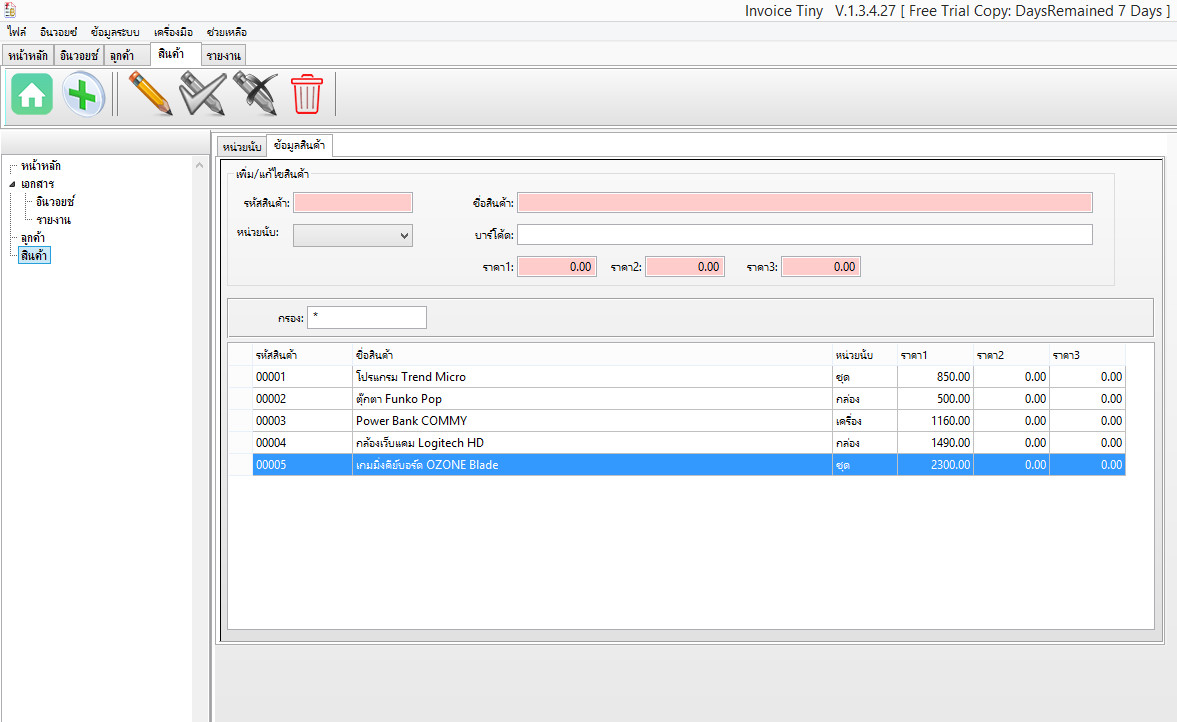Image resolution: width=1177 pixels, height=722 pixels.
Task: Click the 2300.00 price cell
Action: click(x=935, y=465)
